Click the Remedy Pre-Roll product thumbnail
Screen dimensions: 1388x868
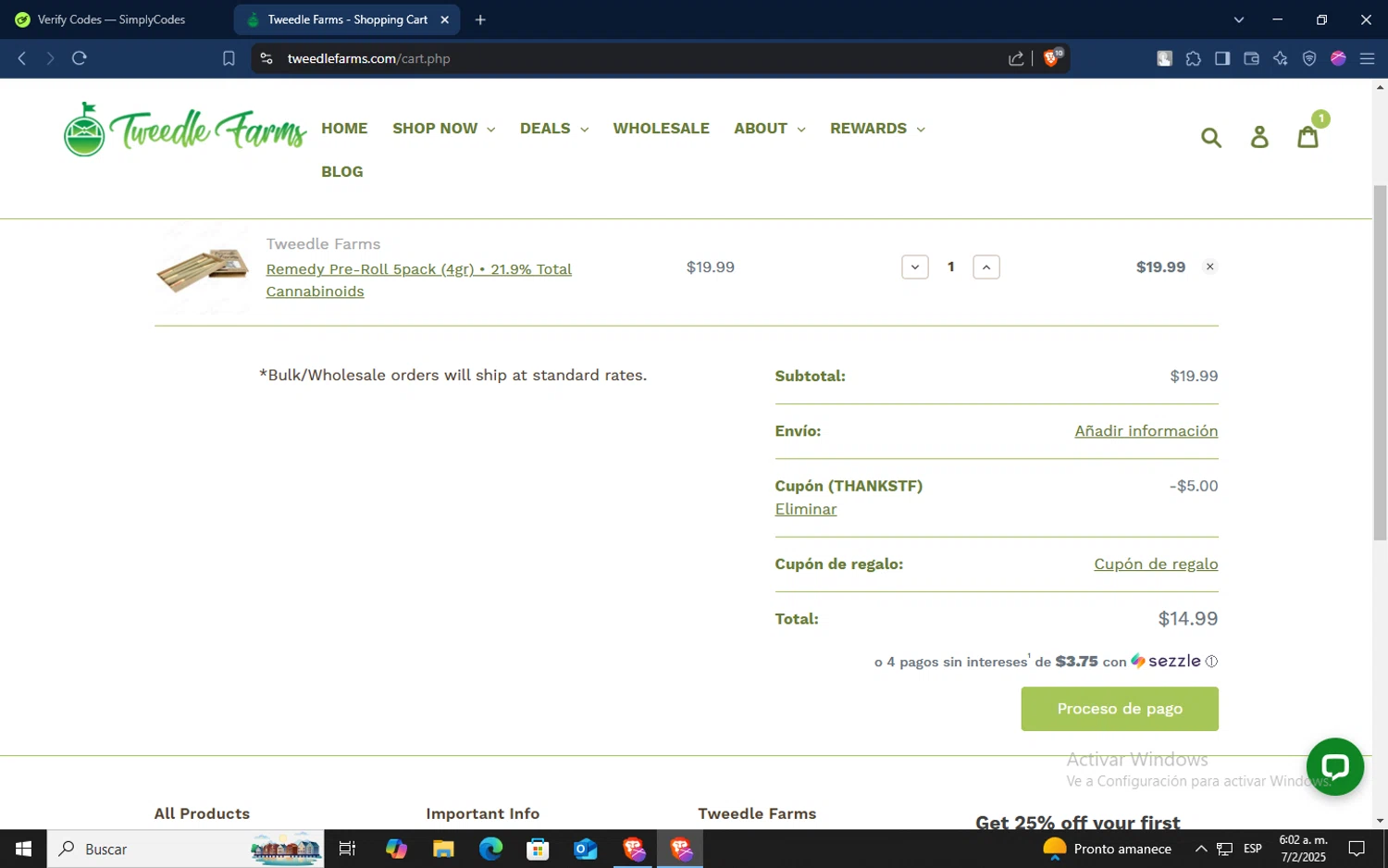point(203,268)
